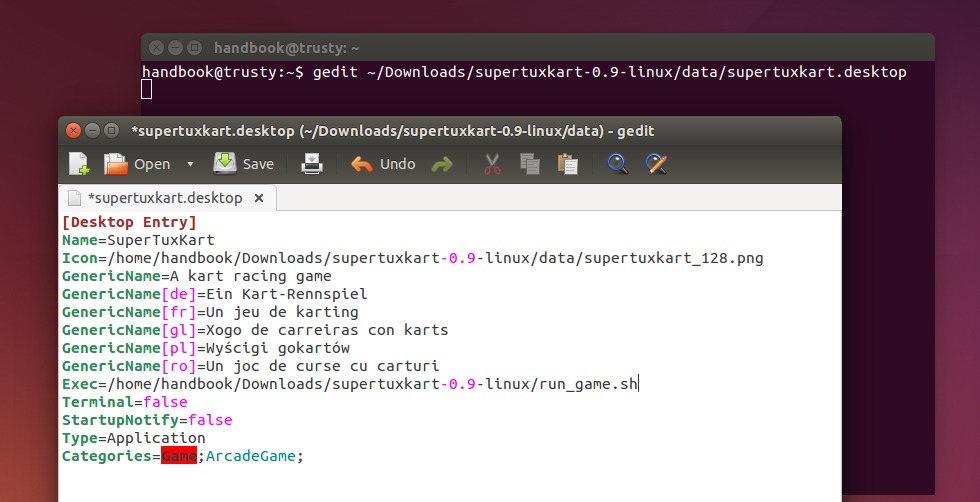Click the Terminal=false line
Image resolution: width=980 pixels, height=502 pixels.
(x=124, y=402)
